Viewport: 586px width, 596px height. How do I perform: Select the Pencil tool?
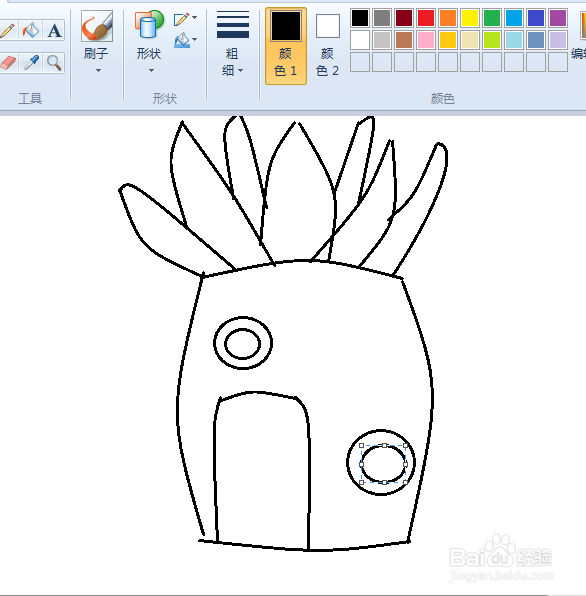(x=7, y=30)
